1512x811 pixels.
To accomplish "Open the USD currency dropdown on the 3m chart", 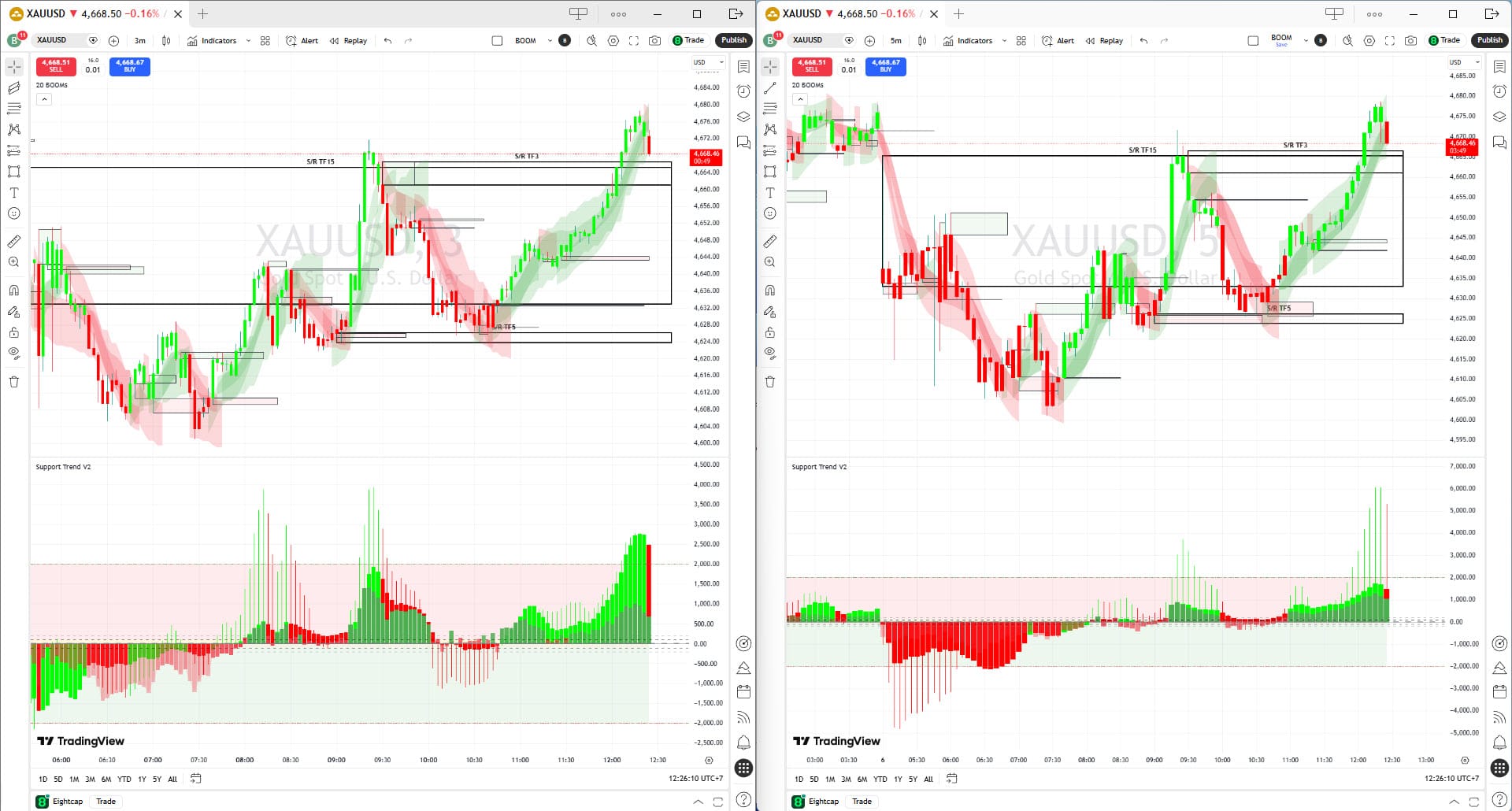I will point(707,62).
